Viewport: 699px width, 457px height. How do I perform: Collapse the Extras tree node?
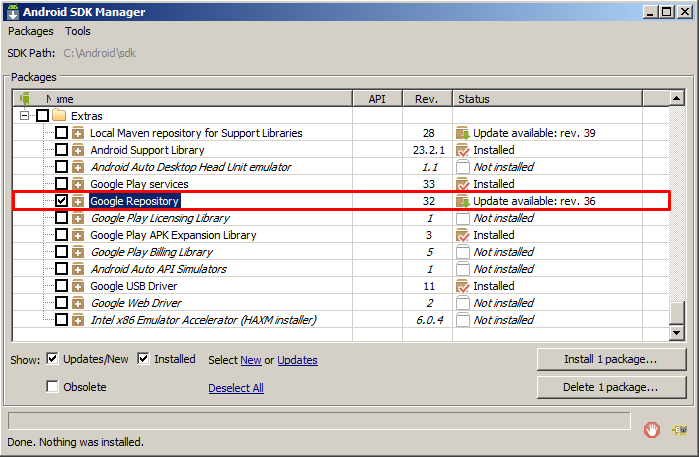25,116
